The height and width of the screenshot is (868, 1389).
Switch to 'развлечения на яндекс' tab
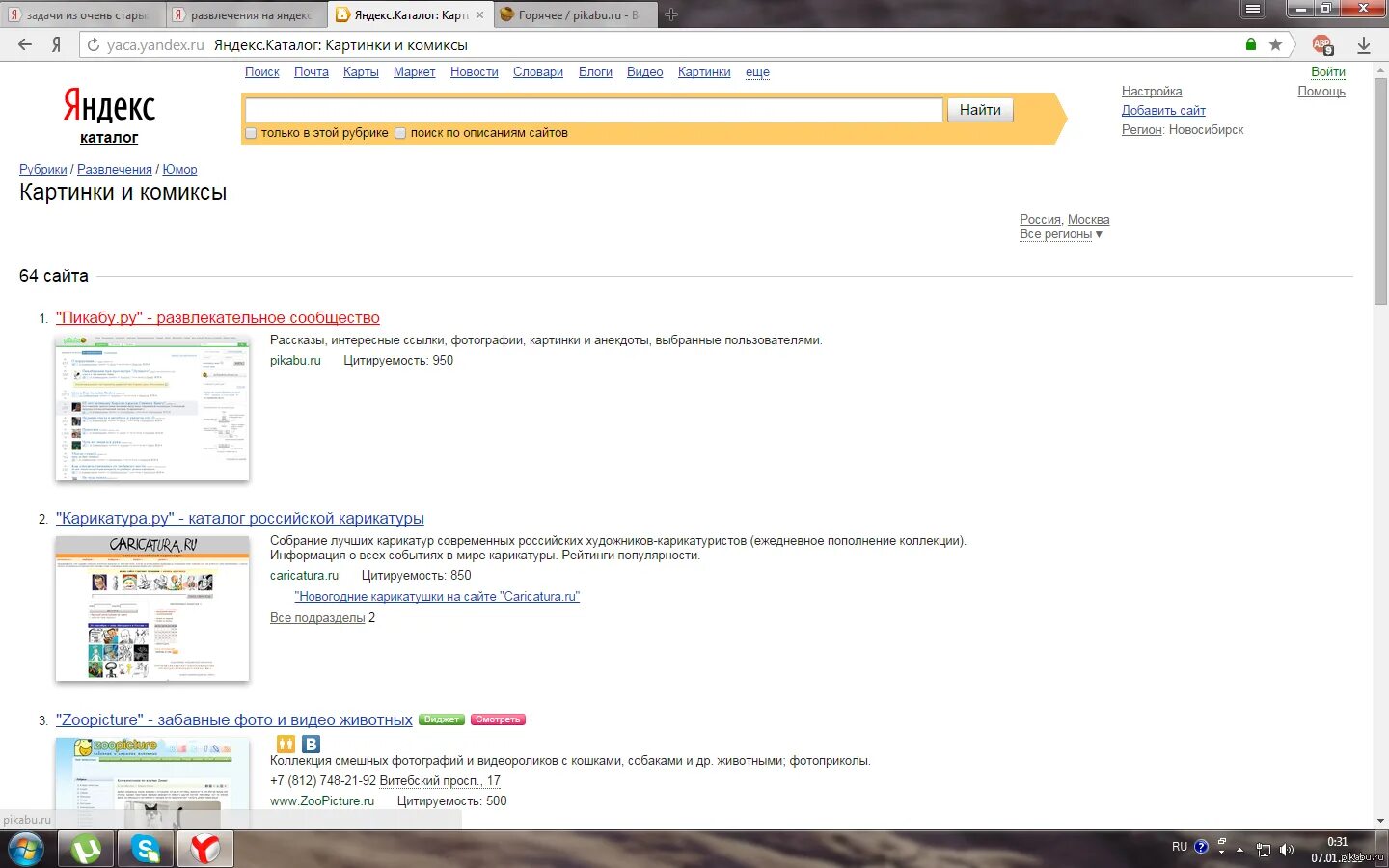(246, 15)
